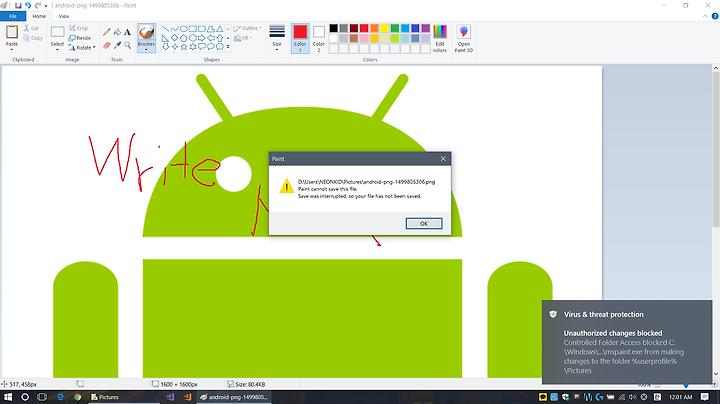The width and height of the screenshot is (720, 404).
Task: Click the Save icon in quick access toolbar
Action: (x=18, y=6)
